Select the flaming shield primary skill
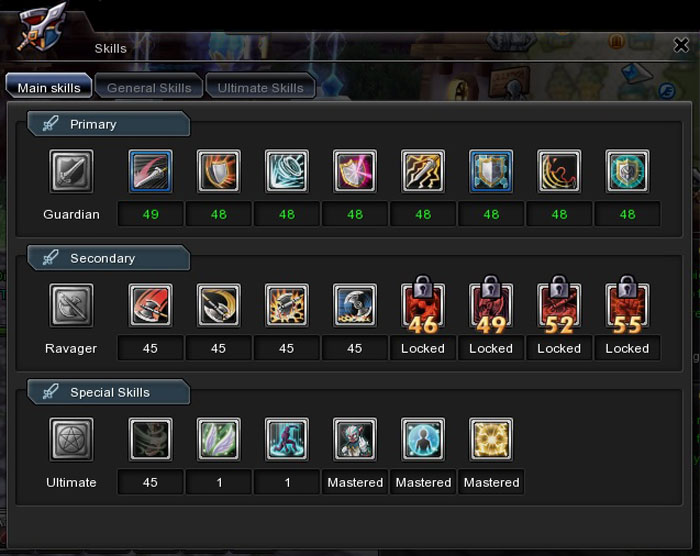700x556 pixels. (219, 171)
